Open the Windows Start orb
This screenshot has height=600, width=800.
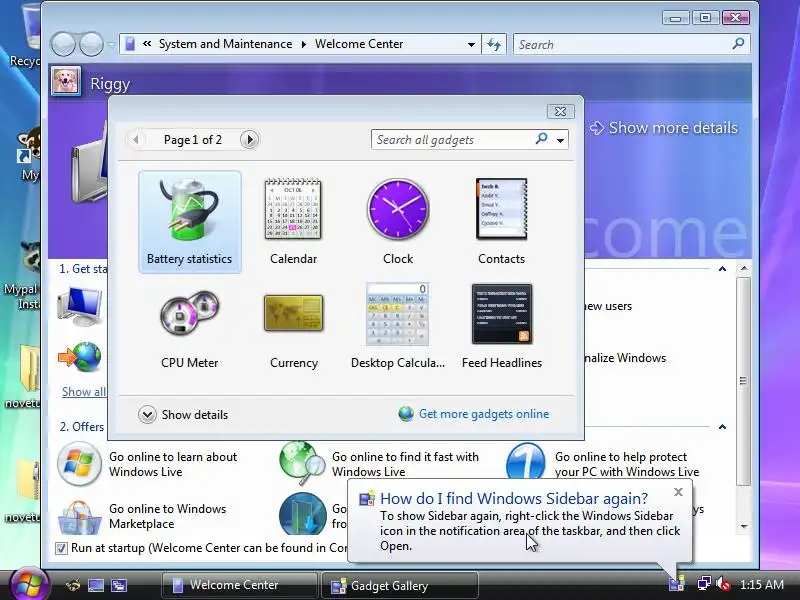29,585
